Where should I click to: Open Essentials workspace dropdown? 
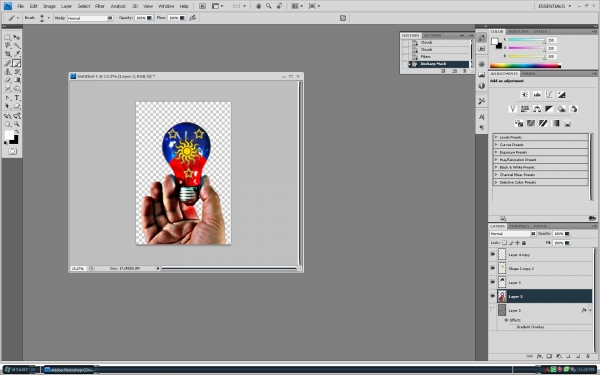(554, 6)
